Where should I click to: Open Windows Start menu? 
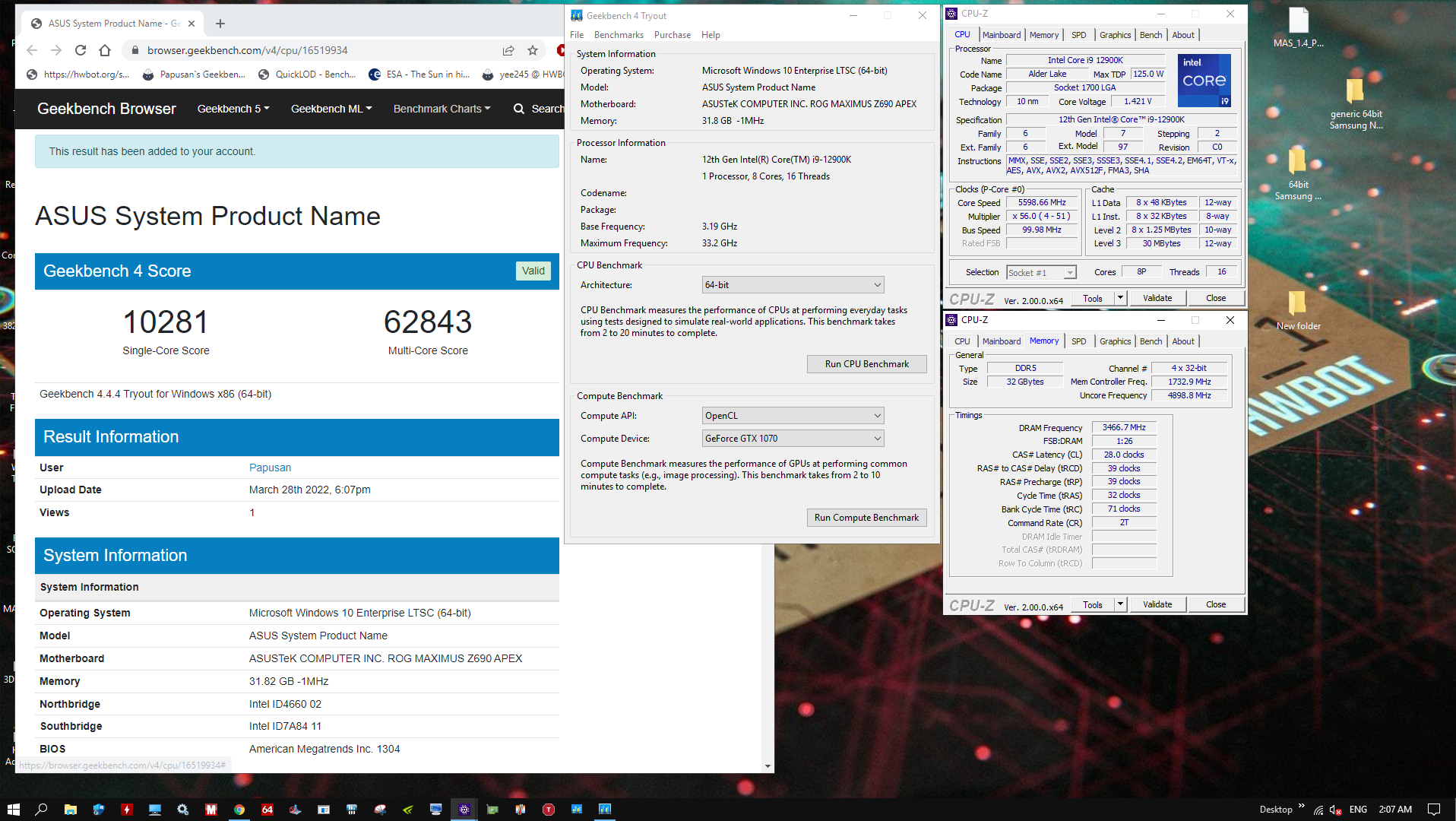(13, 810)
